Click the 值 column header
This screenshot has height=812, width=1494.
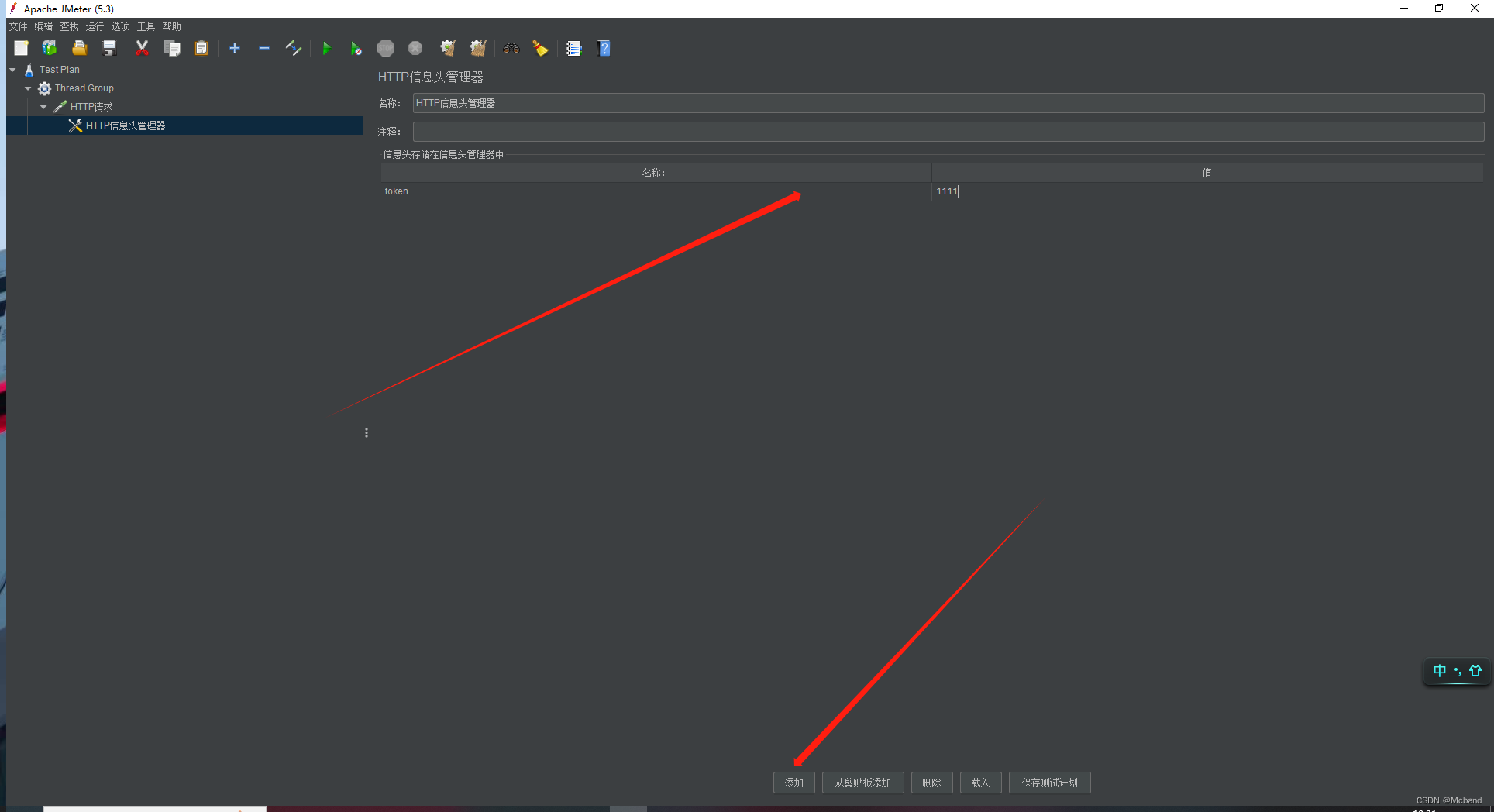1207,173
